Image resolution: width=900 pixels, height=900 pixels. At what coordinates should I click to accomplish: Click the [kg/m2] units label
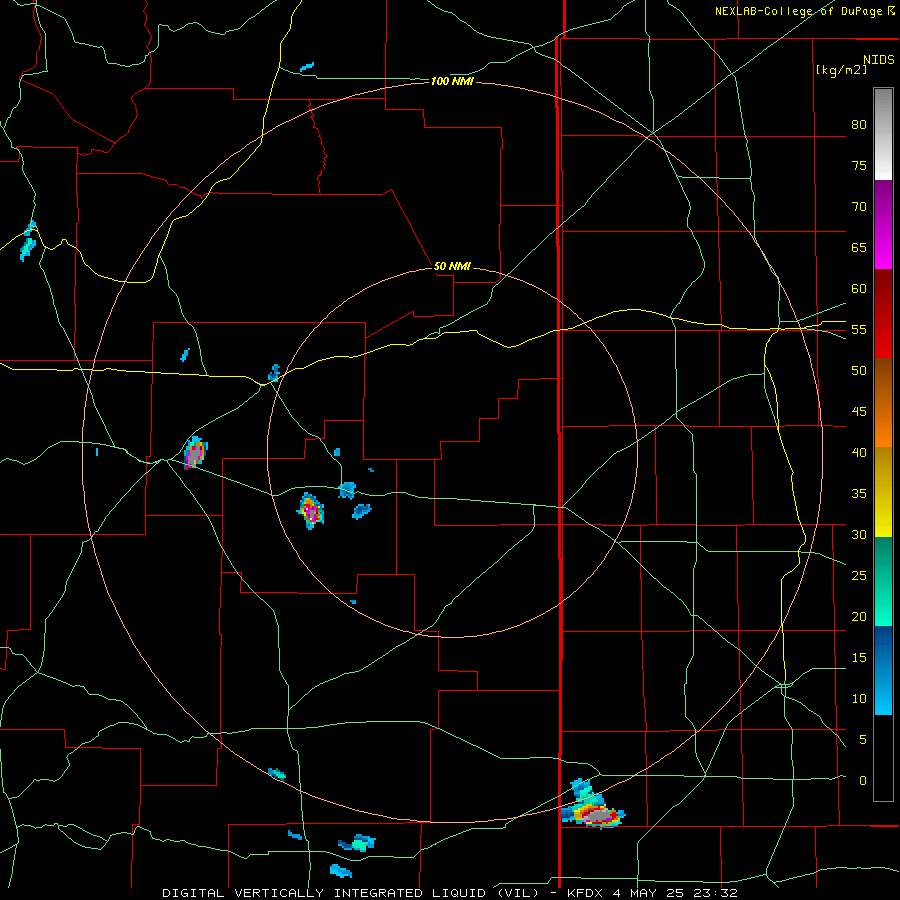[x=841, y=70]
